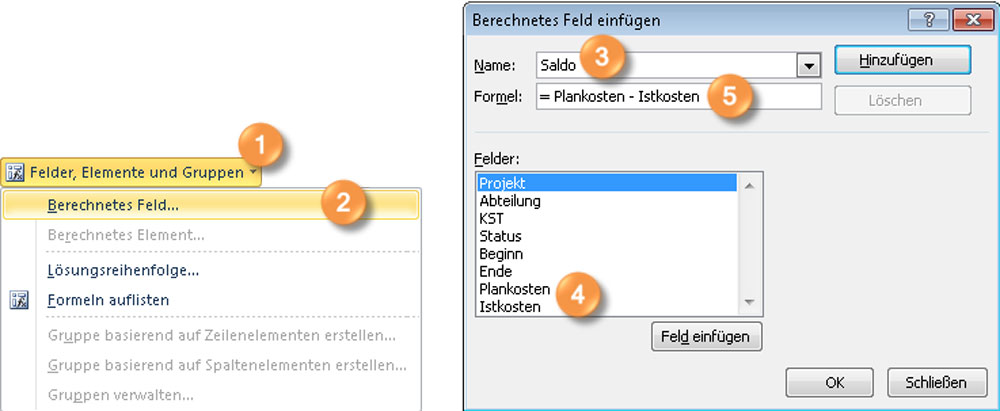1000x411 pixels.
Task: Select Abteilung in the Felder list
Action: point(510,201)
